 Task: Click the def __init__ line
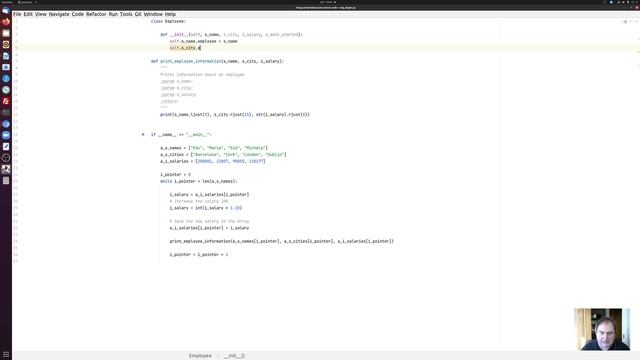[231, 35]
